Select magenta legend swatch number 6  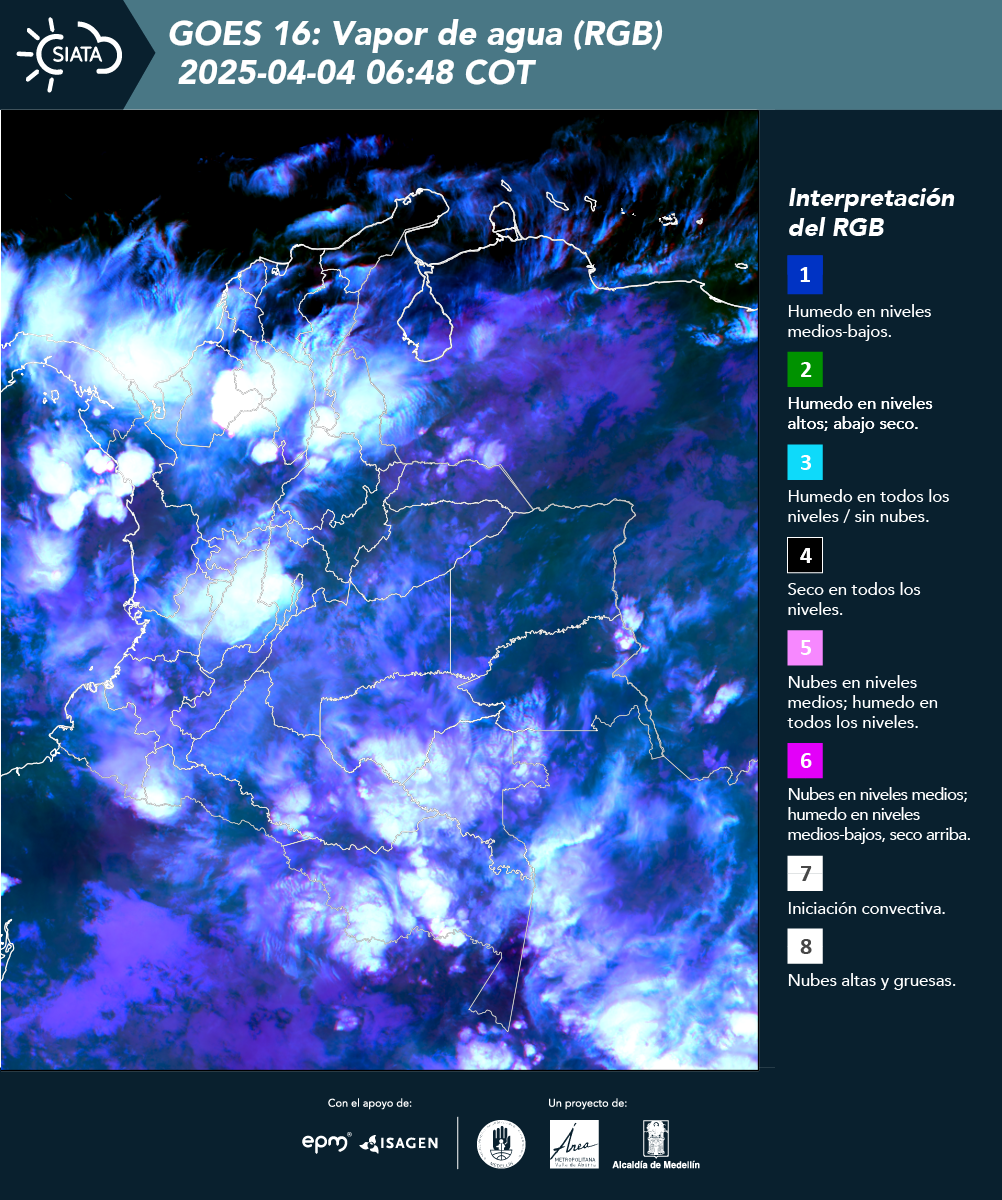[805, 761]
